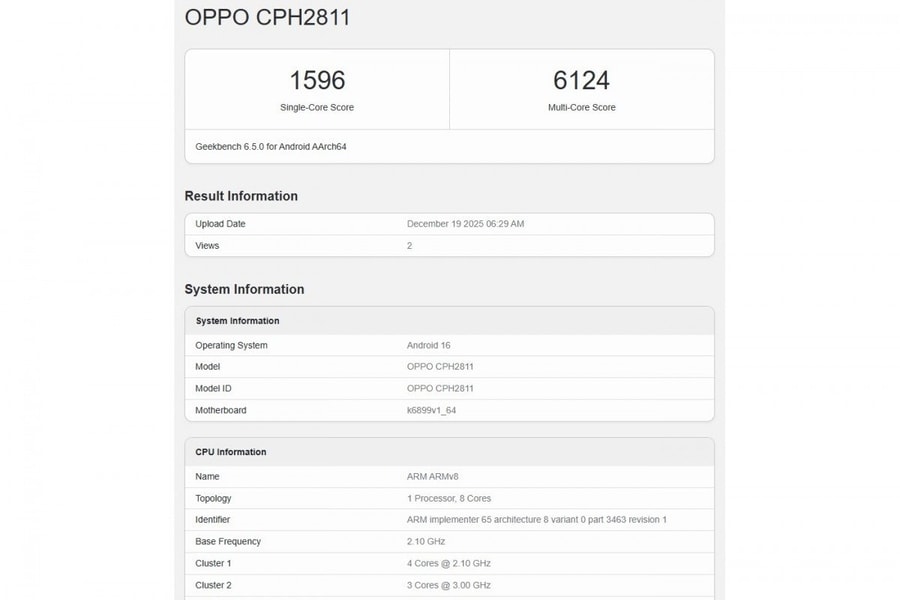Click the Cluster 2 label
This screenshot has width=900, height=600.
214,585
